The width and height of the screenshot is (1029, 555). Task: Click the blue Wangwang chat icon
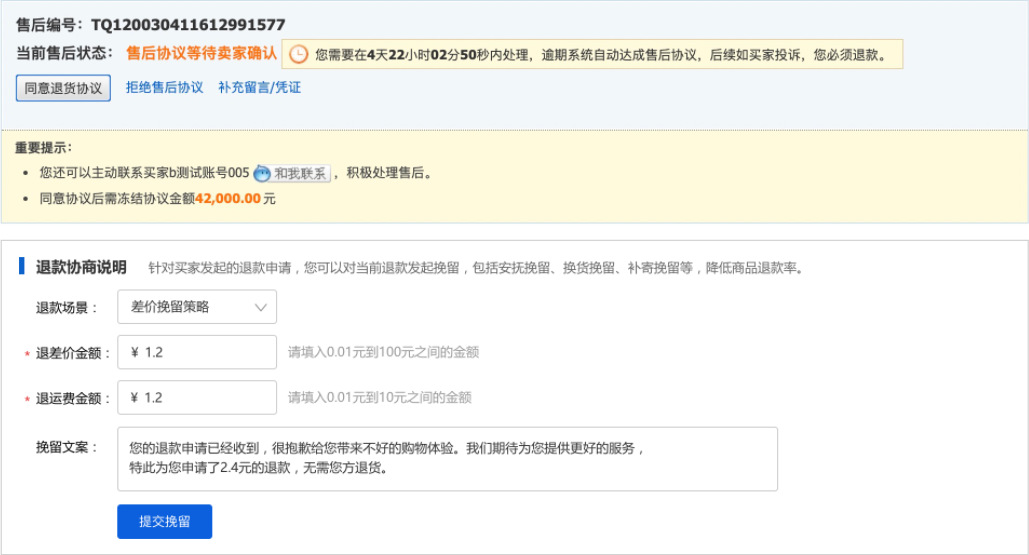pyautogui.click(x=262, y=173)
